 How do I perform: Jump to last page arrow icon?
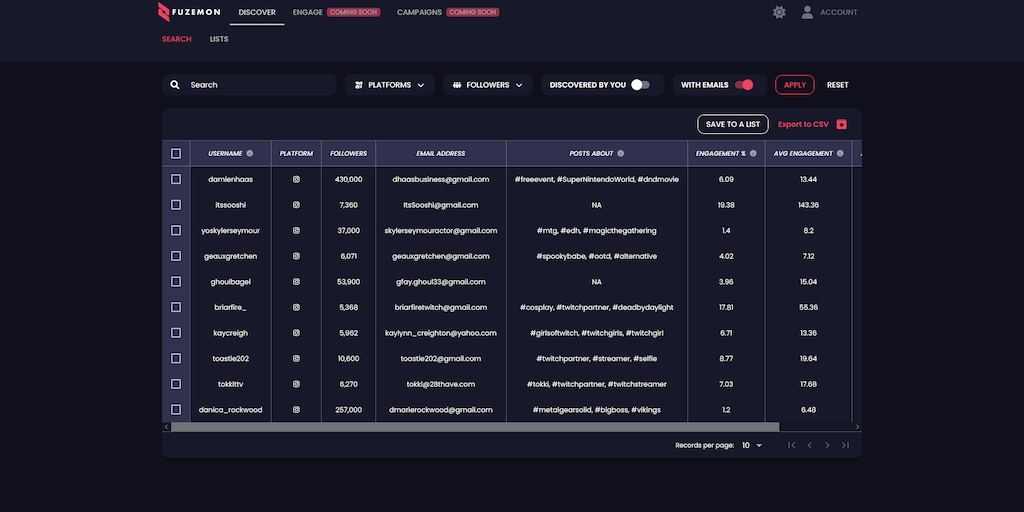point(845,445)
